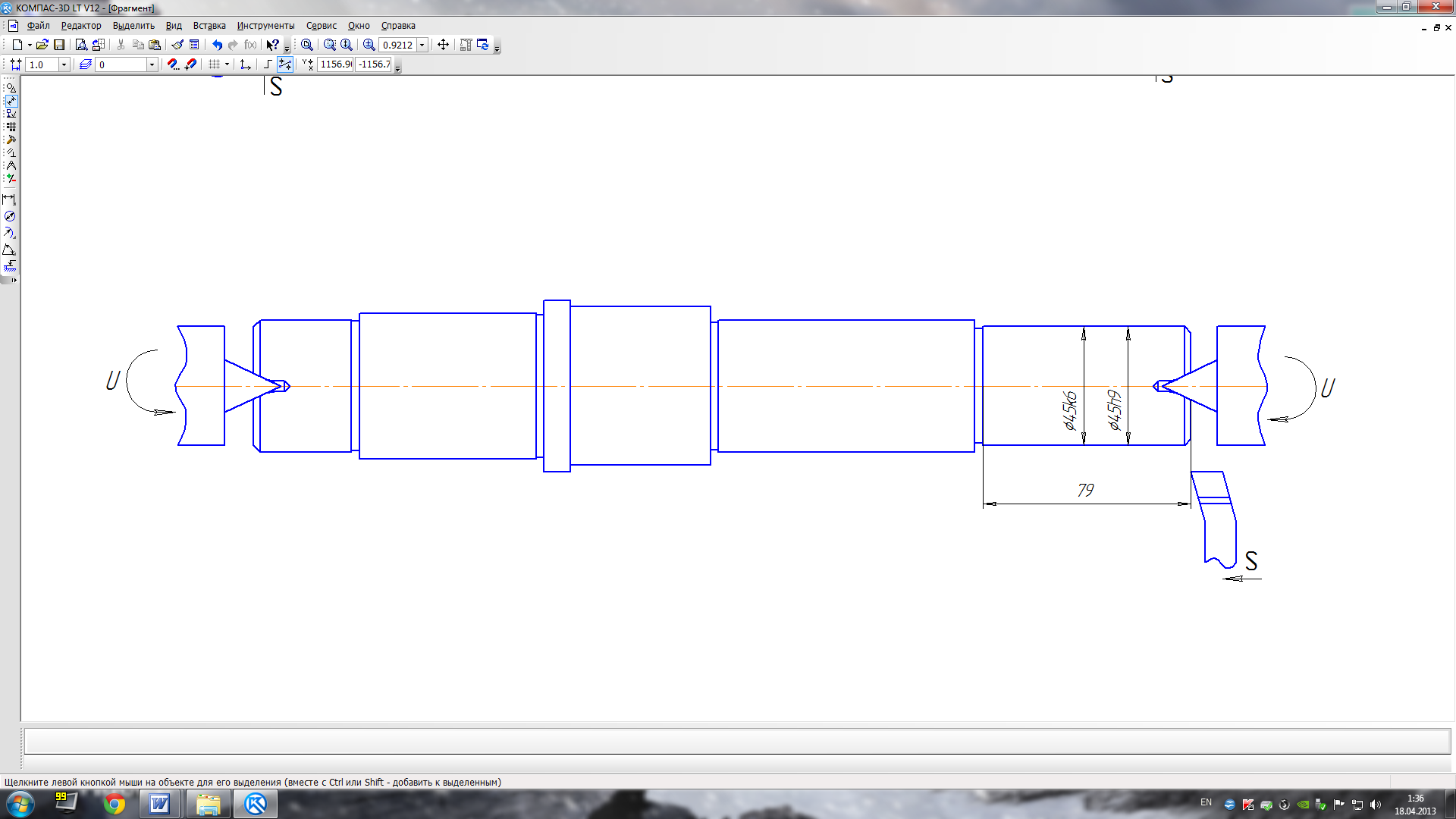Choose the Diameter dimension tool

pos(9,216)
